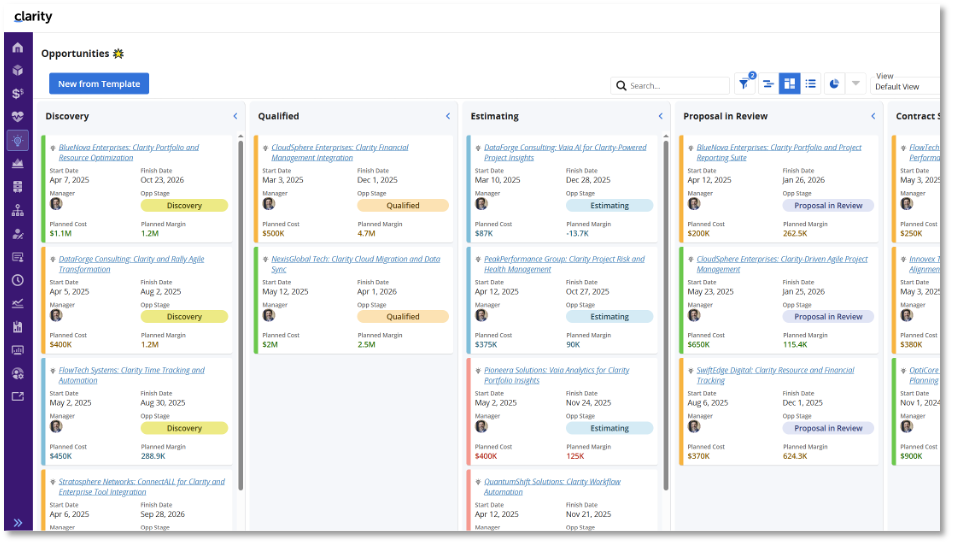Screen dimensions: 954x544
Task: Switch to timeline layout view
Action: pos(767,84)
